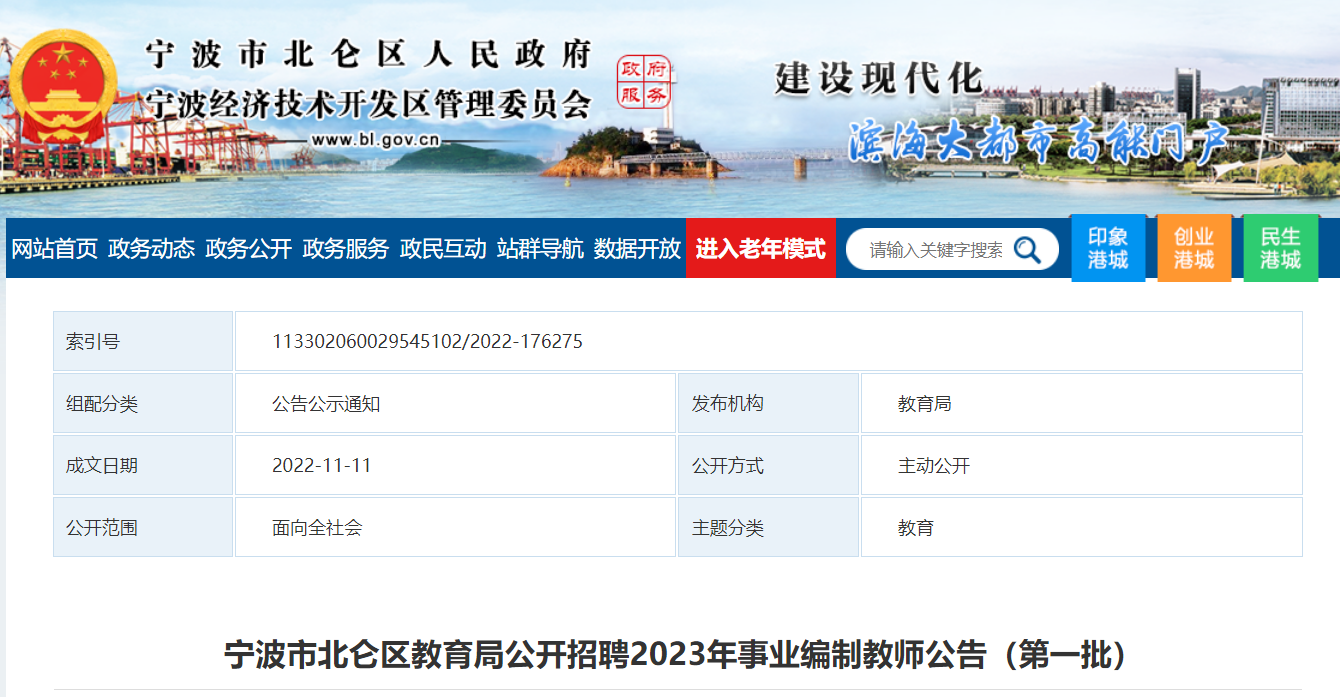Click the 宁波市北仑区人民政府 header title
This screenshot has width=1340, height=697.
[369, 54]
